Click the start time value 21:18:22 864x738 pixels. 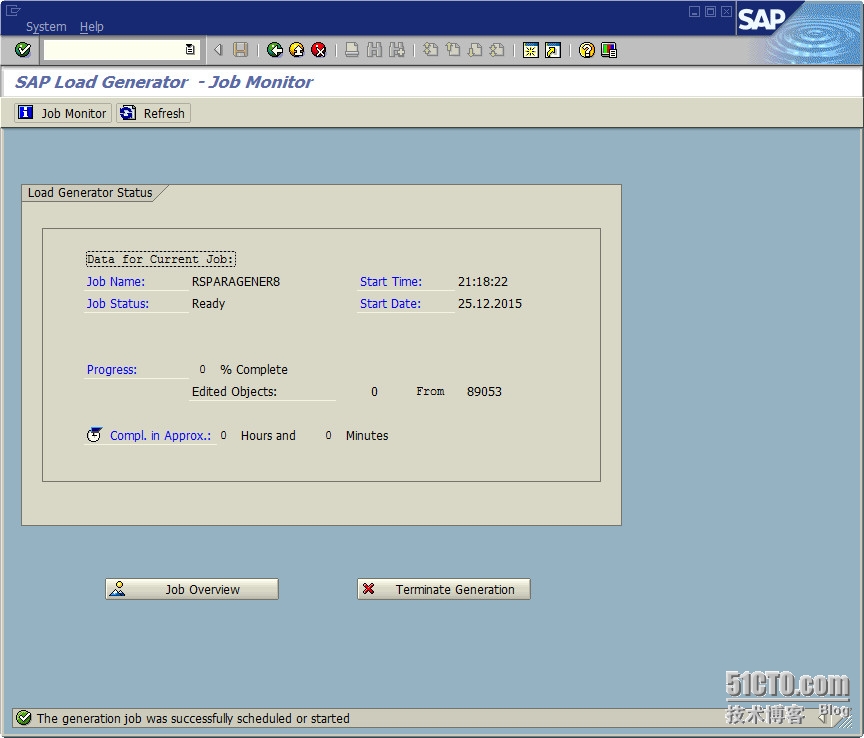coord(483,282)
